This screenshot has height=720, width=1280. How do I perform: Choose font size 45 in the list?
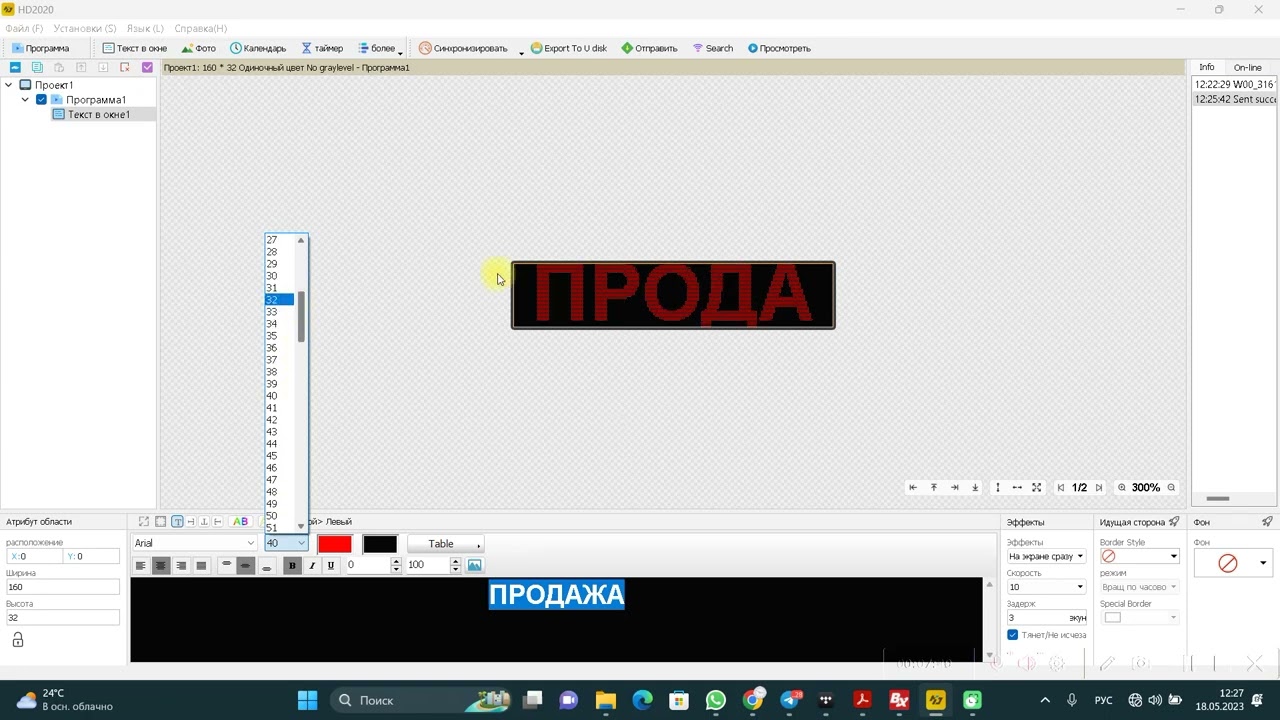pyautogui.click(x=279, y=456)
